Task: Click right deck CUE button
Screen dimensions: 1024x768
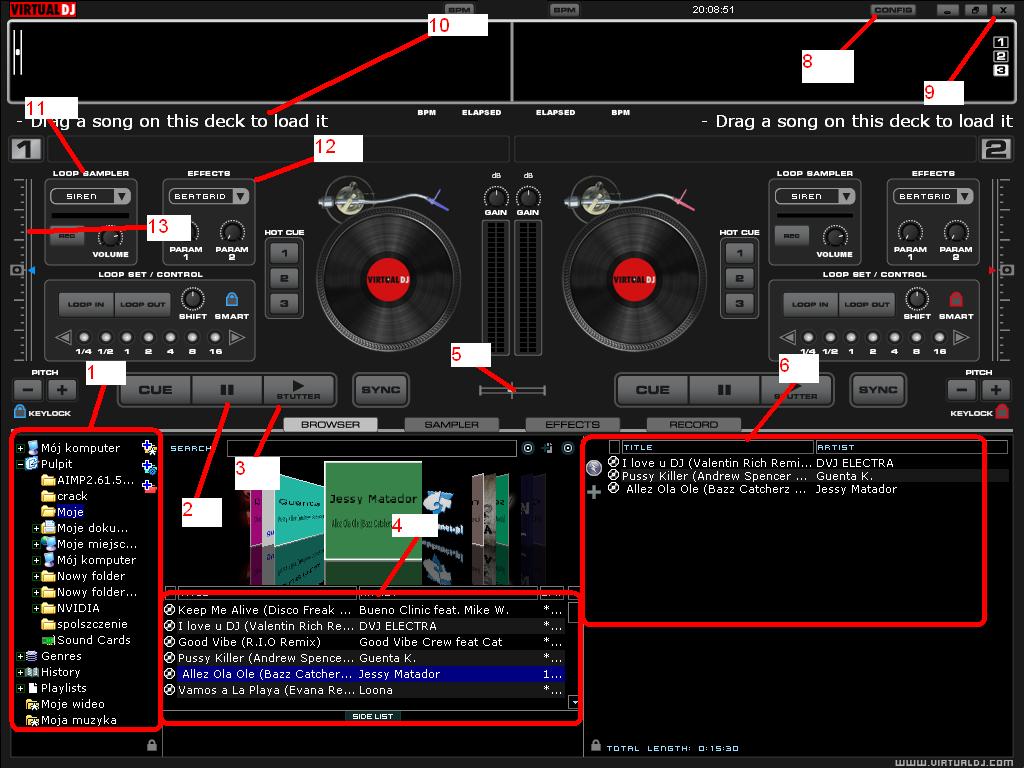Action: click(652, 390)
